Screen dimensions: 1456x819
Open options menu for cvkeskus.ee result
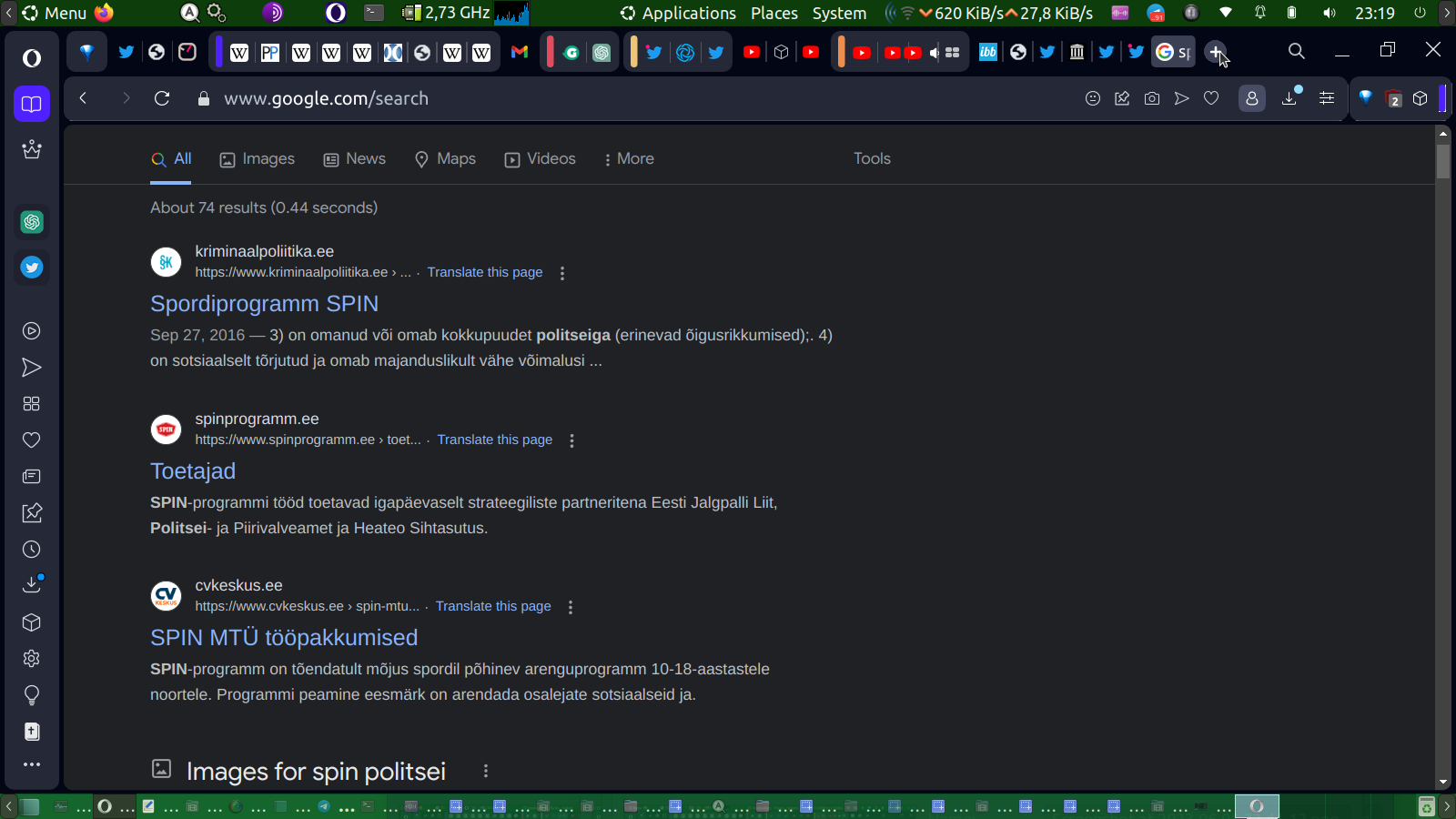pos(571,607)
